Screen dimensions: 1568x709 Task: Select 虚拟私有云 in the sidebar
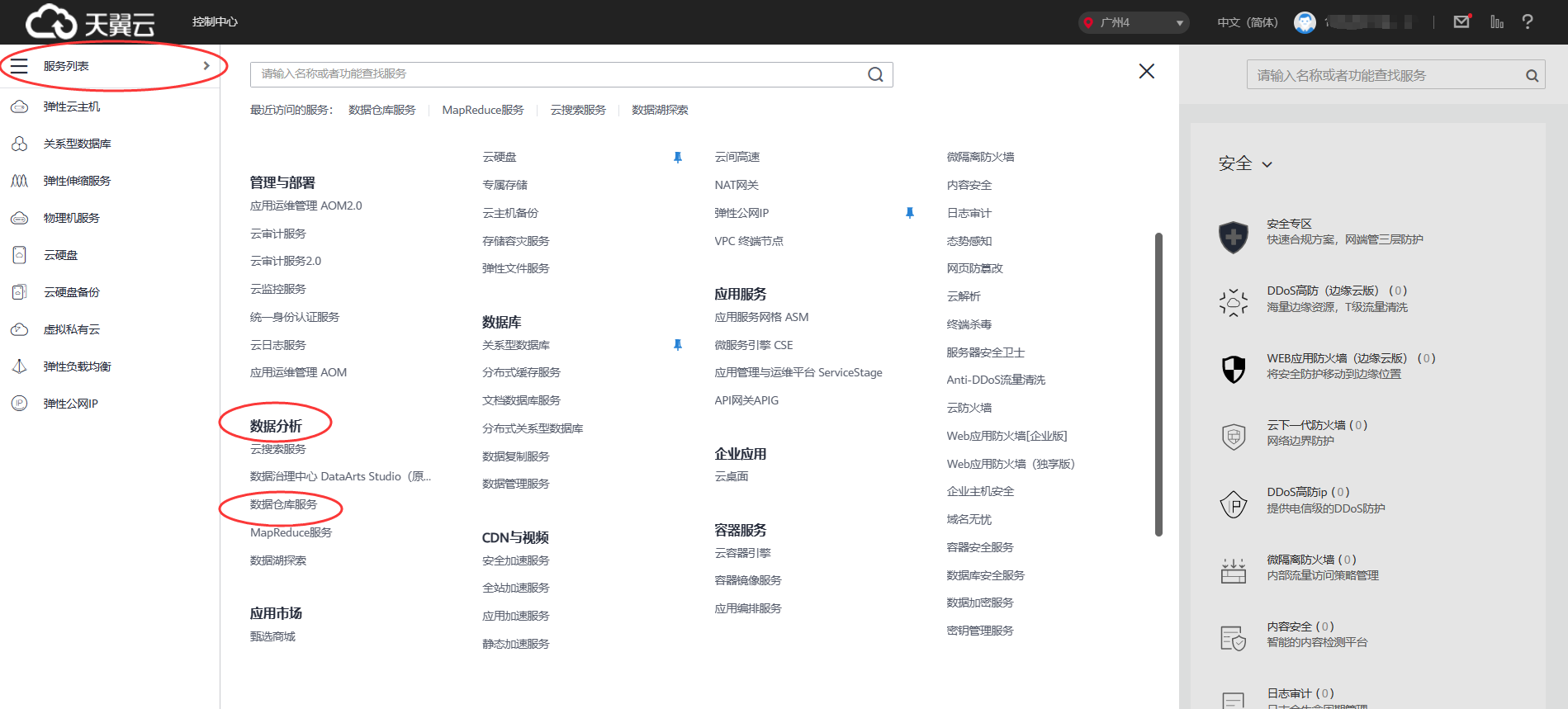tap(72, 329)
